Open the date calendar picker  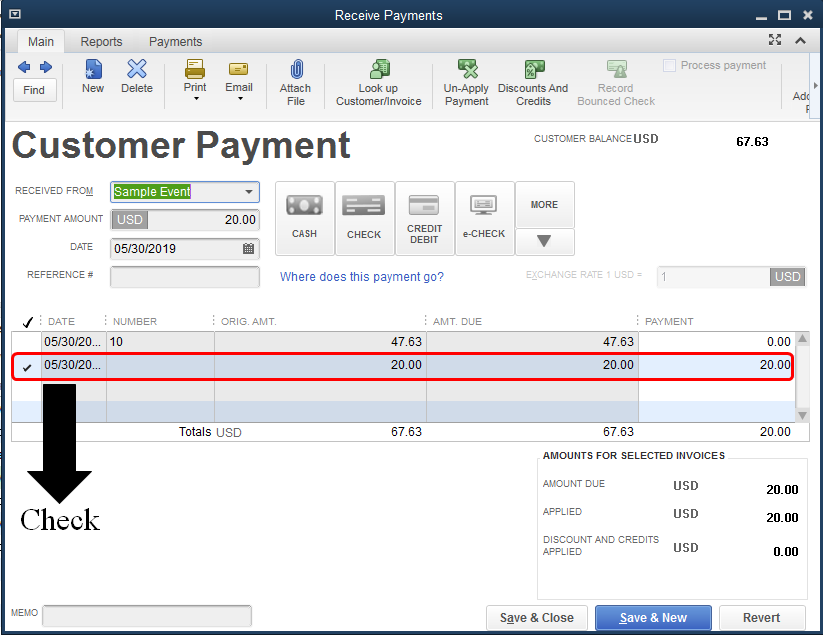pos(249,248)
